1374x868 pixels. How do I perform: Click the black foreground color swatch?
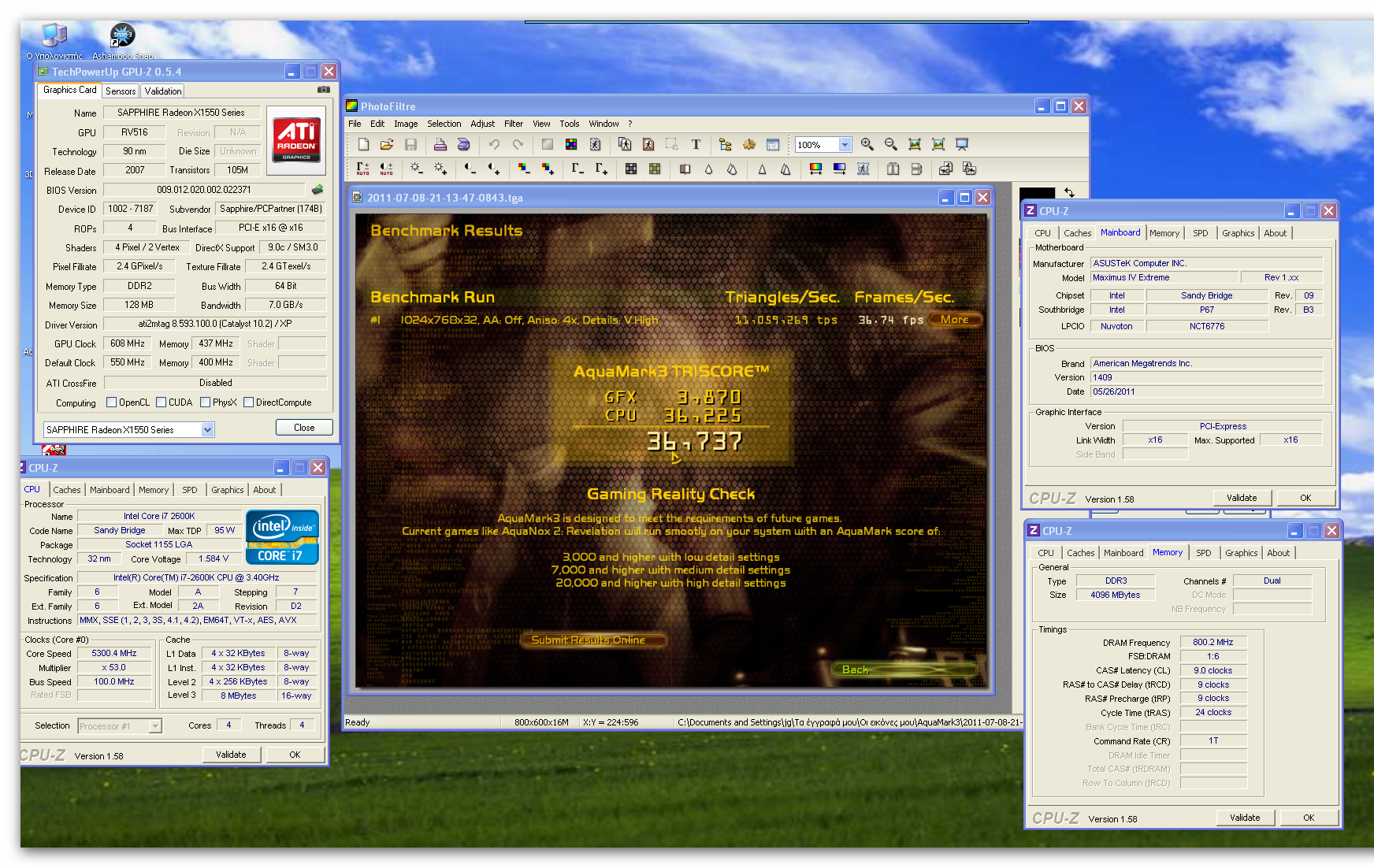(1037, 195)
